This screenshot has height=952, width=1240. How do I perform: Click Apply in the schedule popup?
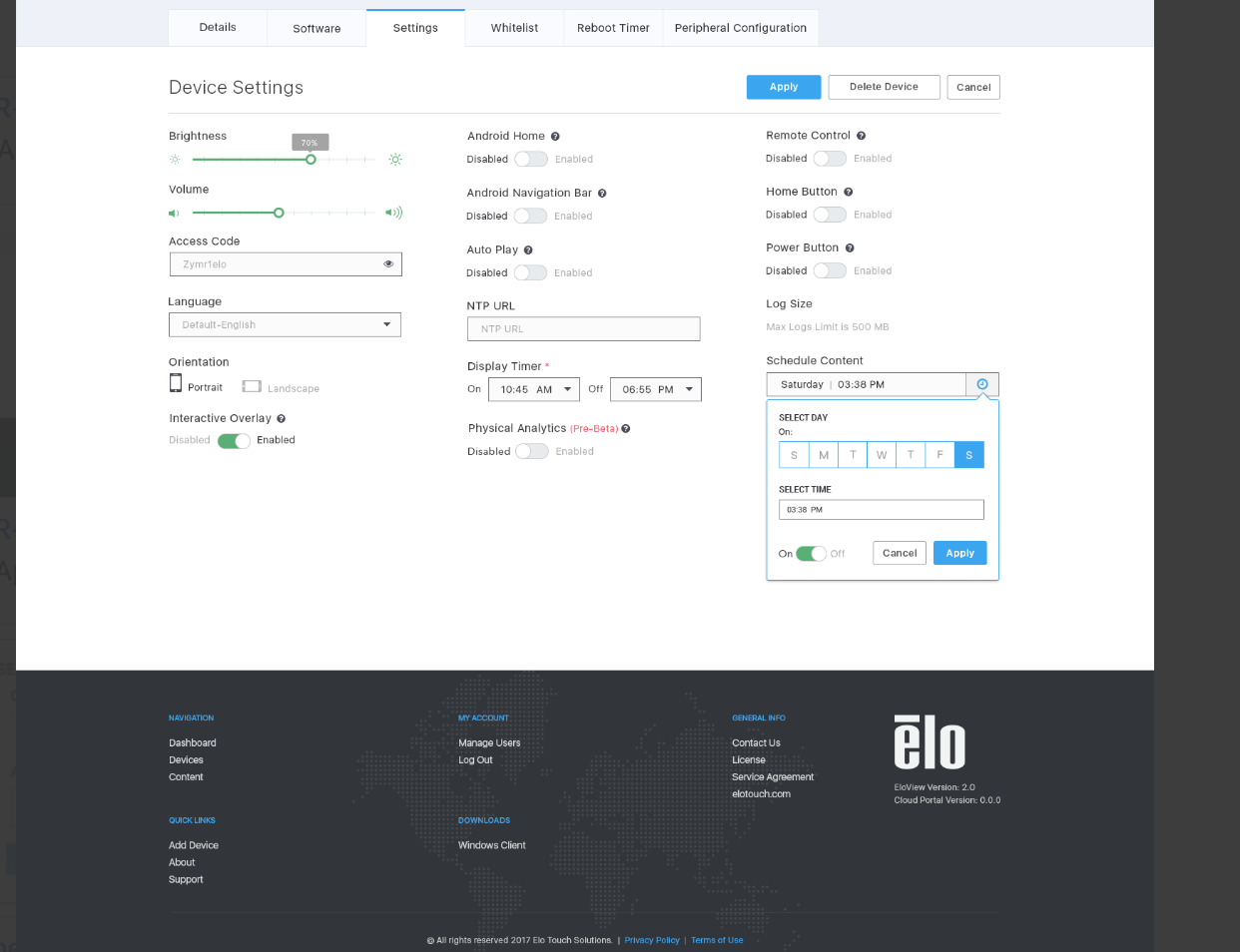point(959,553)
